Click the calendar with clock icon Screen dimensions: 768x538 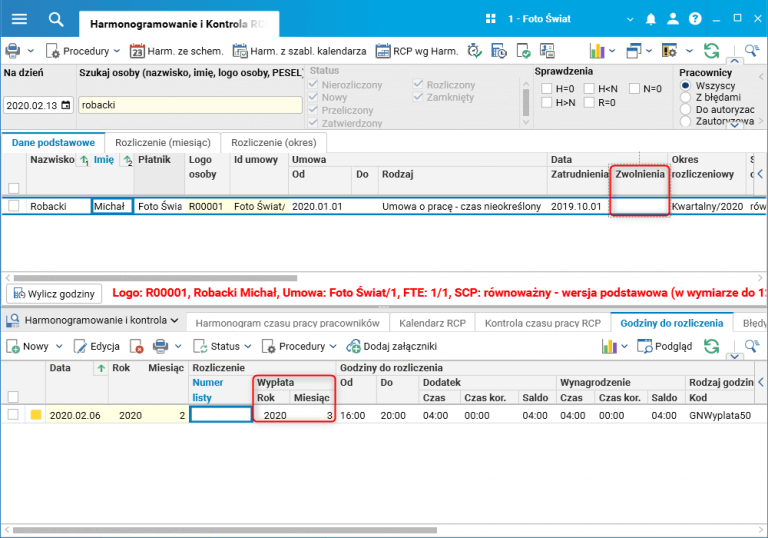coord(499,51)
